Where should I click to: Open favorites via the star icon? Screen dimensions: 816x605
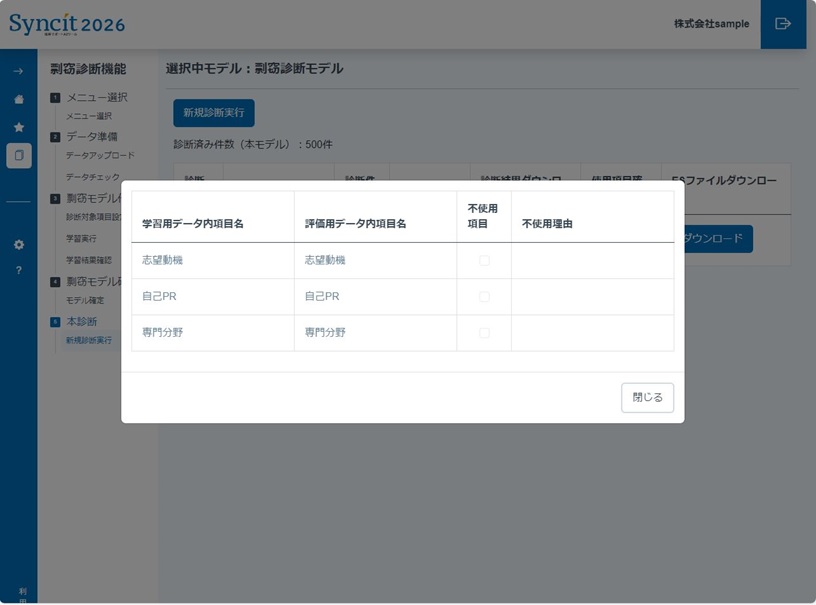pyautogui.click(x=18, y=127)
